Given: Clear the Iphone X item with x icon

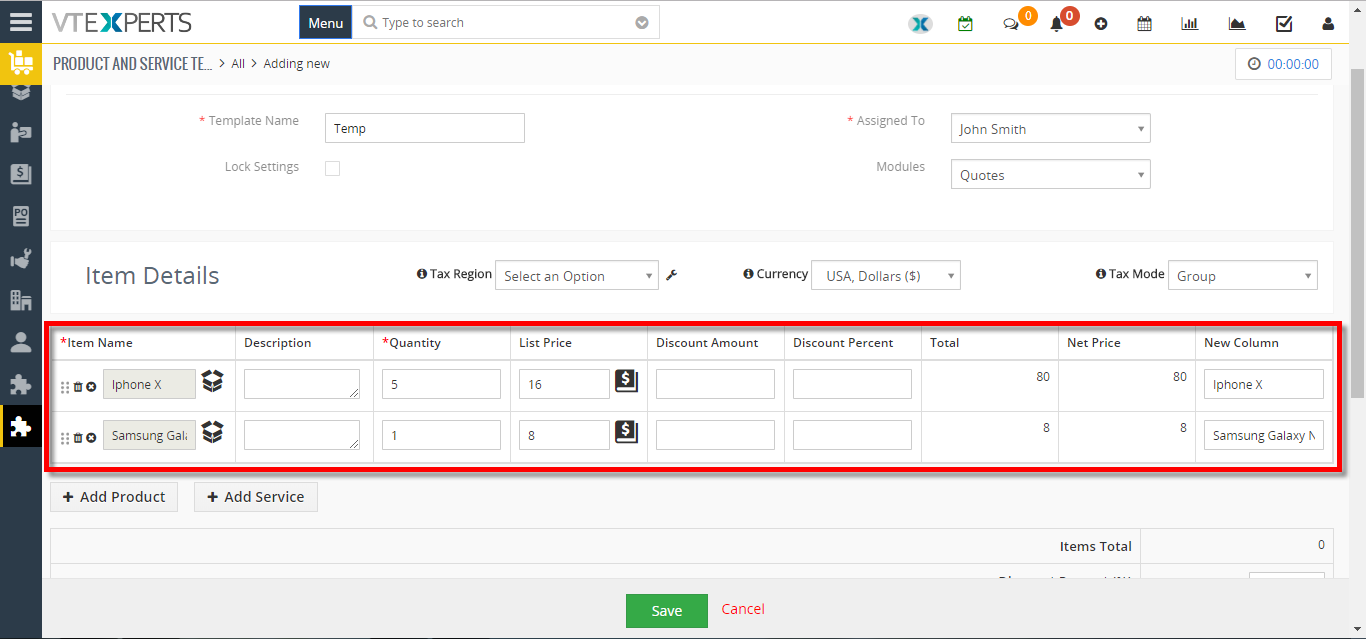Looking at the screenshot, I should (91, 387).
